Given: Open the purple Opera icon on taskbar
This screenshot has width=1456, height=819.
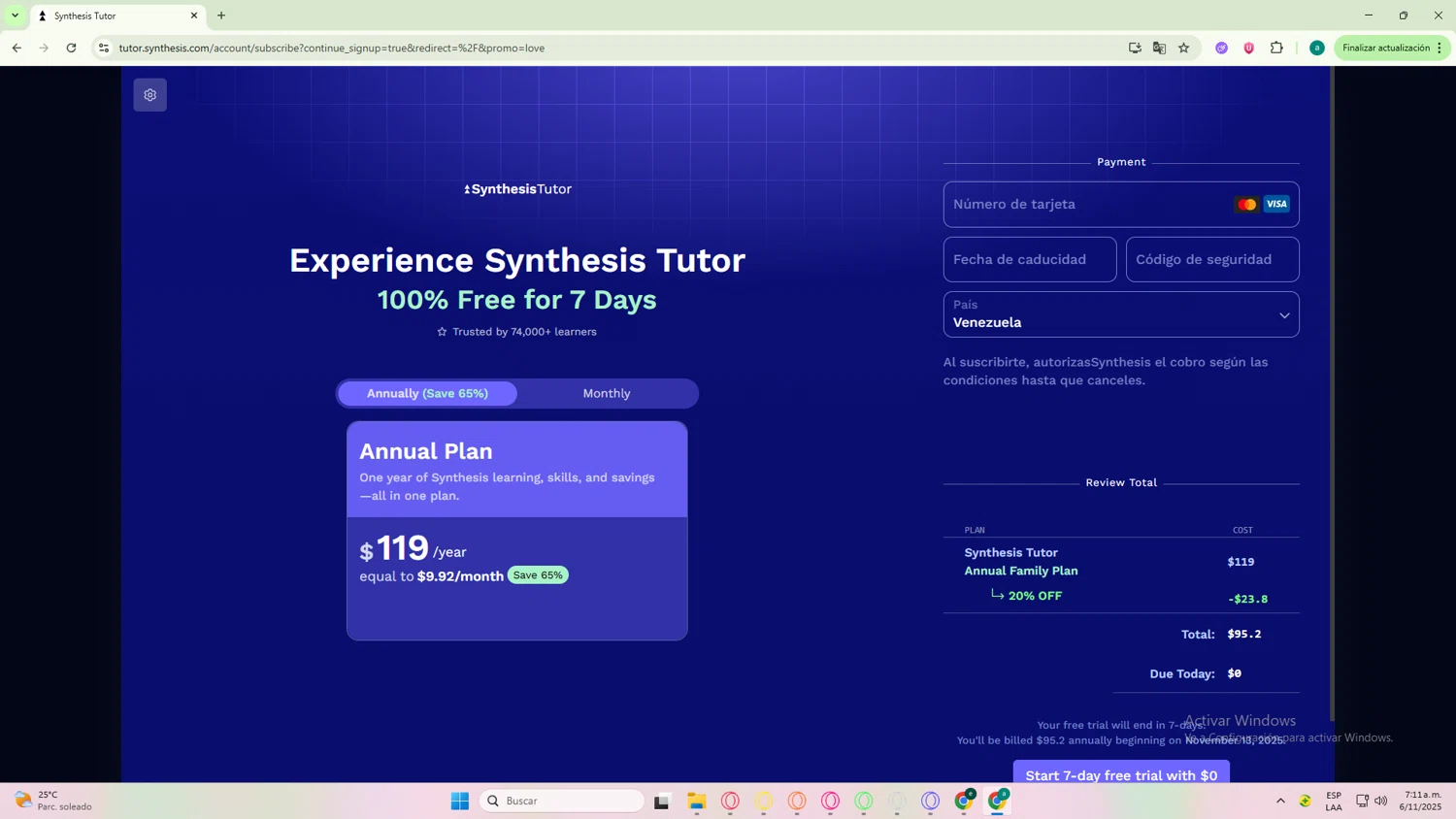Looking at the screenshot, I should [x=931, y=801].
